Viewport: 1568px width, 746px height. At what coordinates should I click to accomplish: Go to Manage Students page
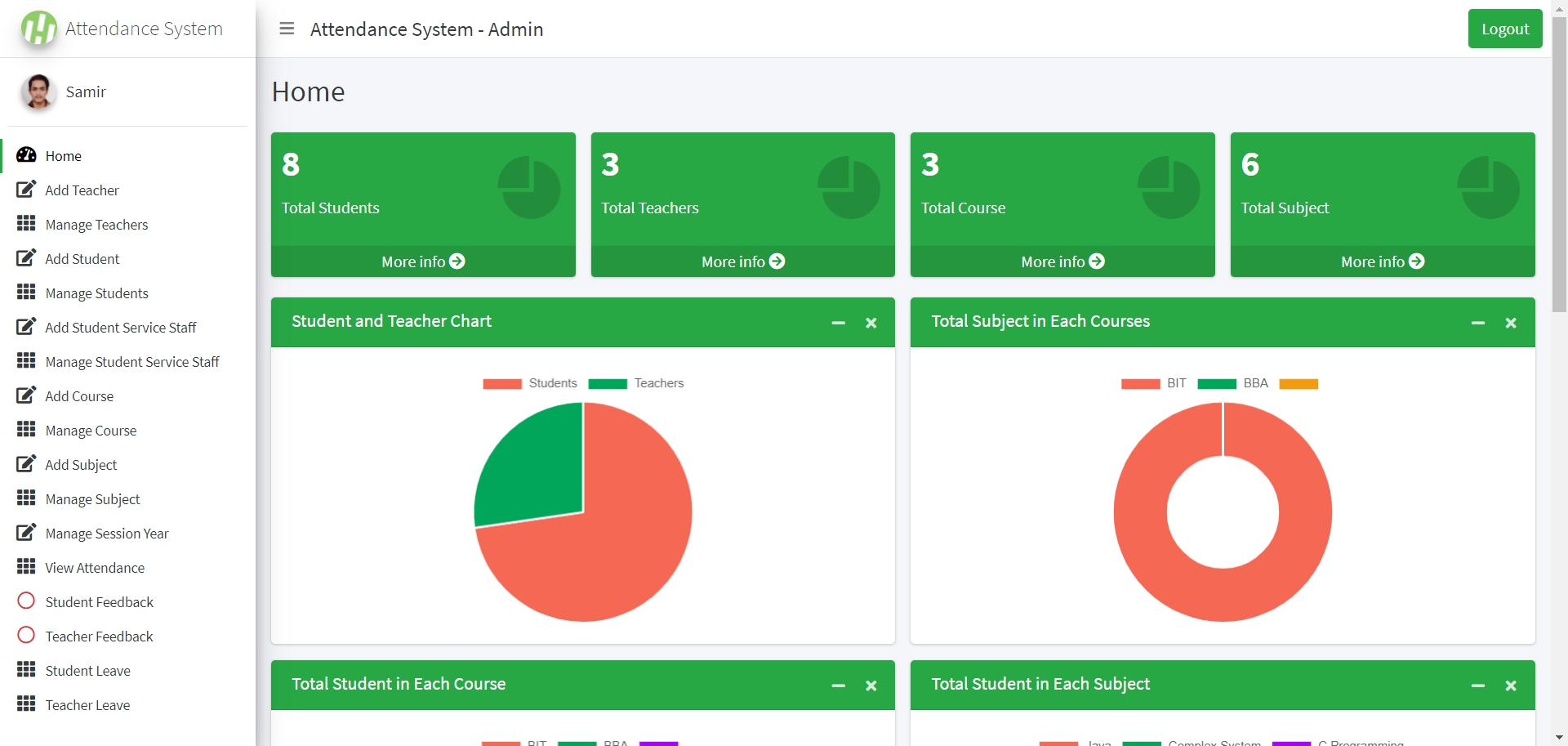coord(128,293)
